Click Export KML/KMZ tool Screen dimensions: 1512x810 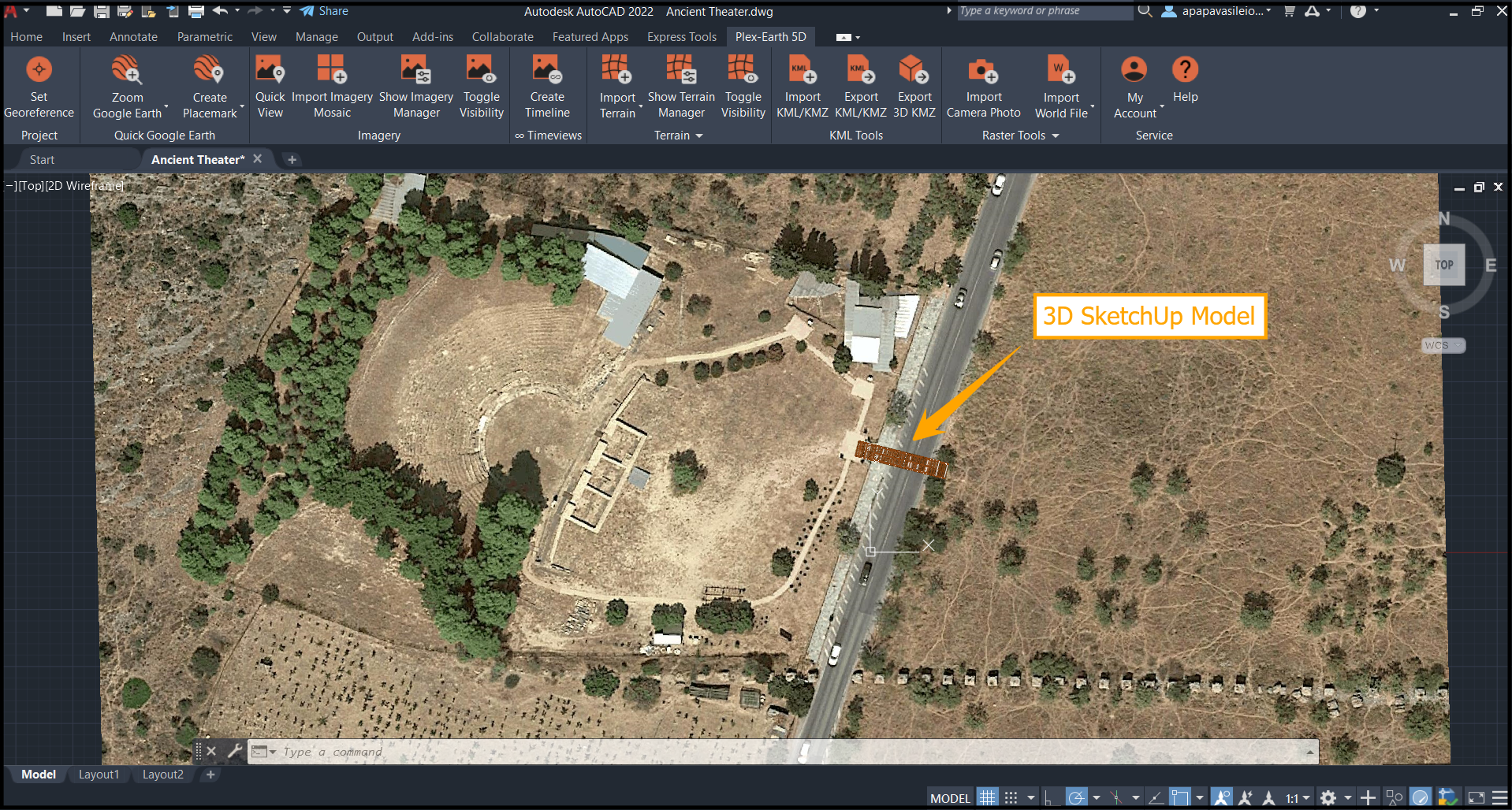click(x=861, y=87)
